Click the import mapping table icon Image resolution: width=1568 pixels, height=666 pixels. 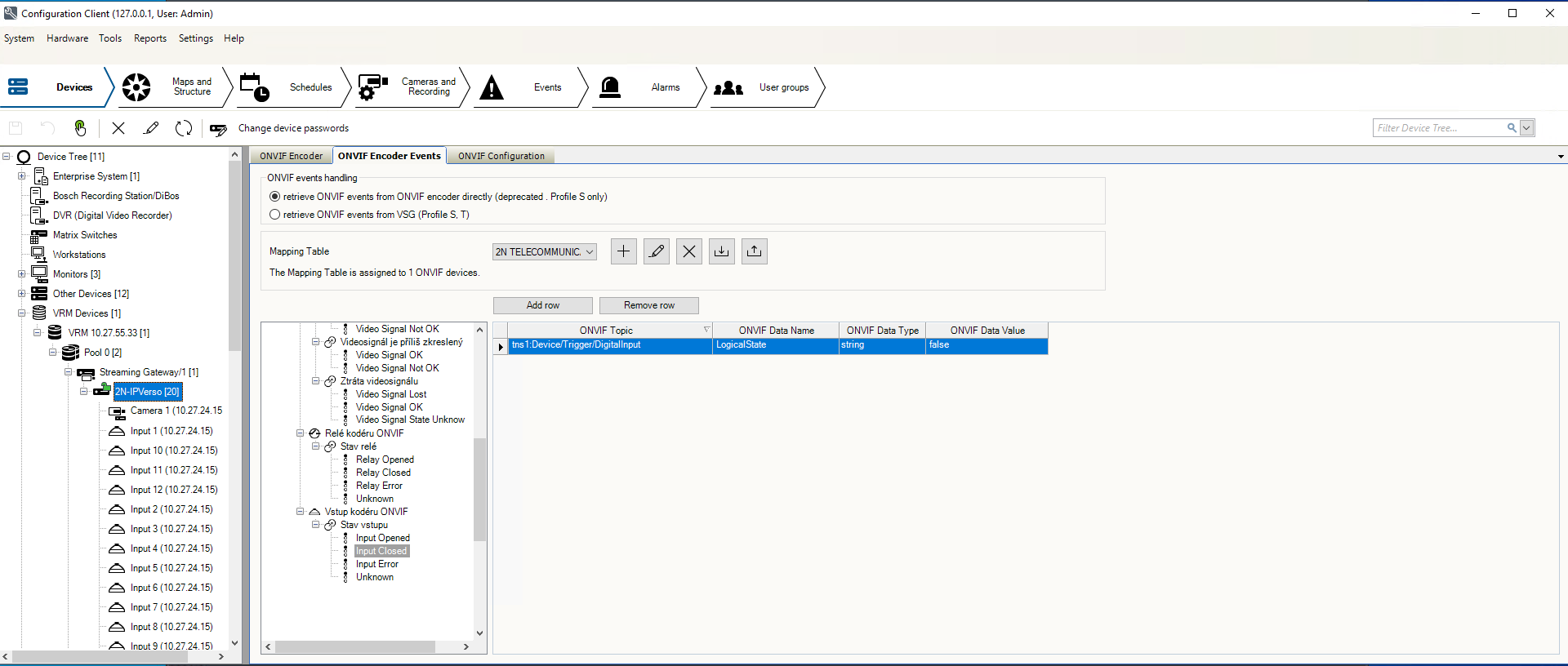tap(721, 251)
